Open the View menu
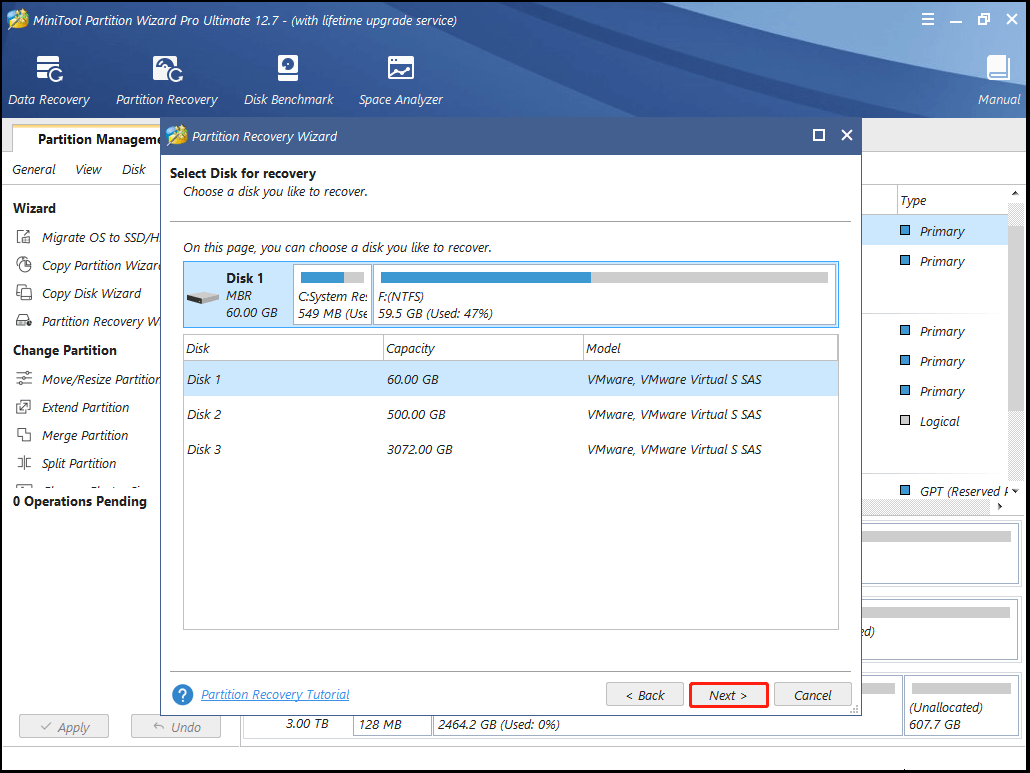 pyautogui.click(x=88, y=169)
